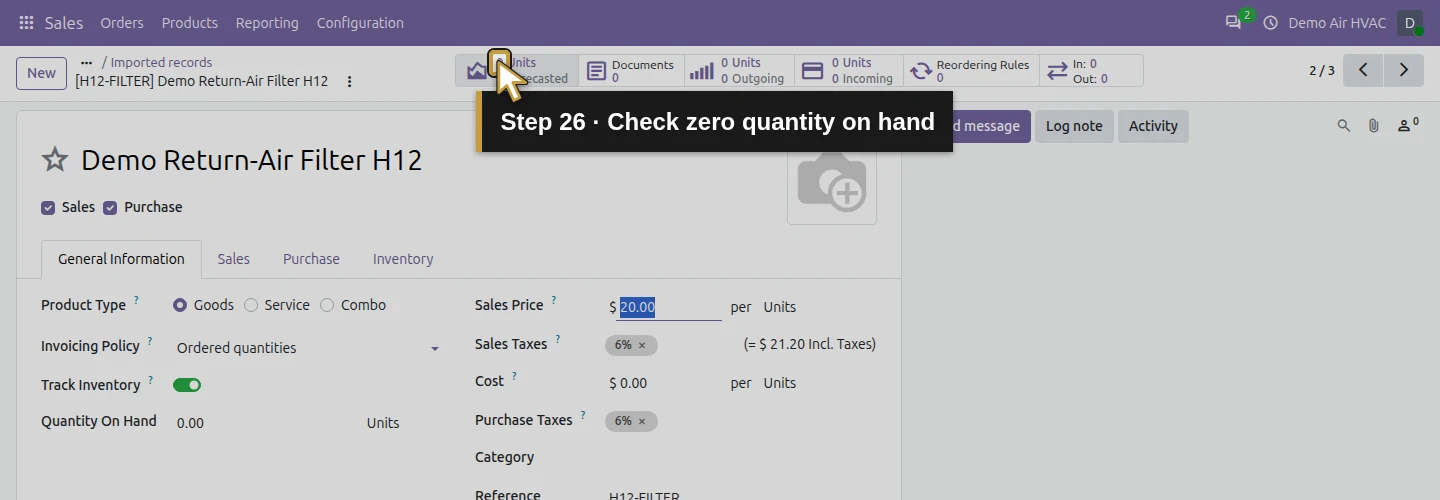Show Product Type help tooltip
1440x500 pixels.
point(136,300)
